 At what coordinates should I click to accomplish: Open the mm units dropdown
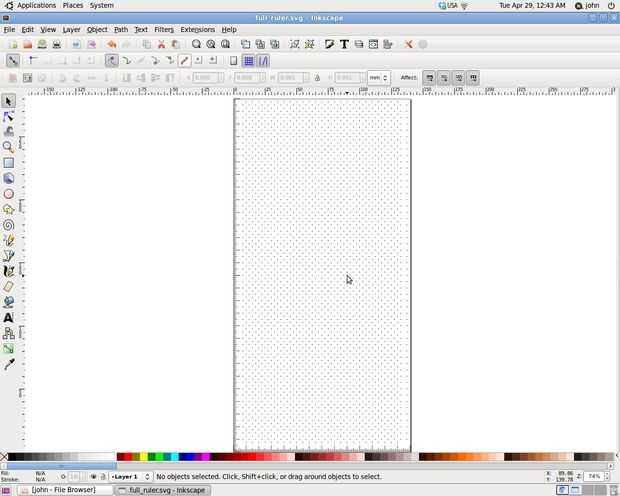379,78
